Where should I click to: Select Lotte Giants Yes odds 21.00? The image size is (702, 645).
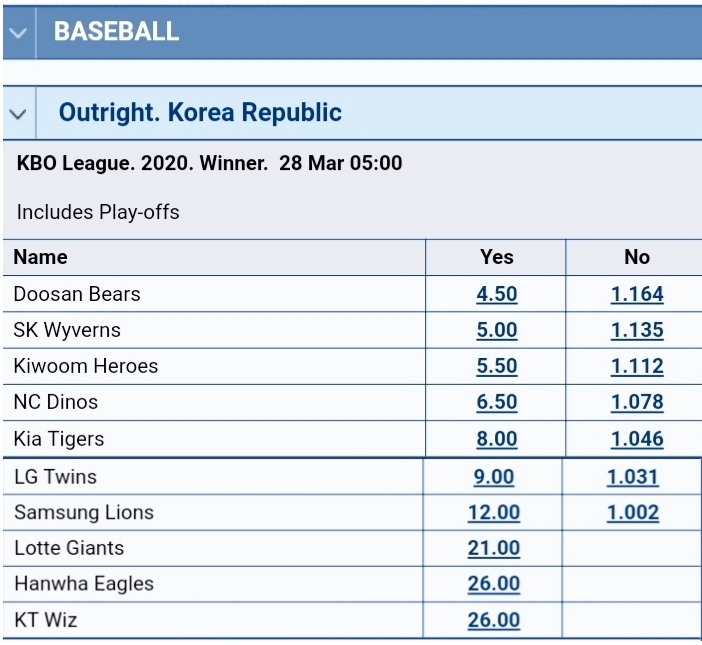(493, 548)
